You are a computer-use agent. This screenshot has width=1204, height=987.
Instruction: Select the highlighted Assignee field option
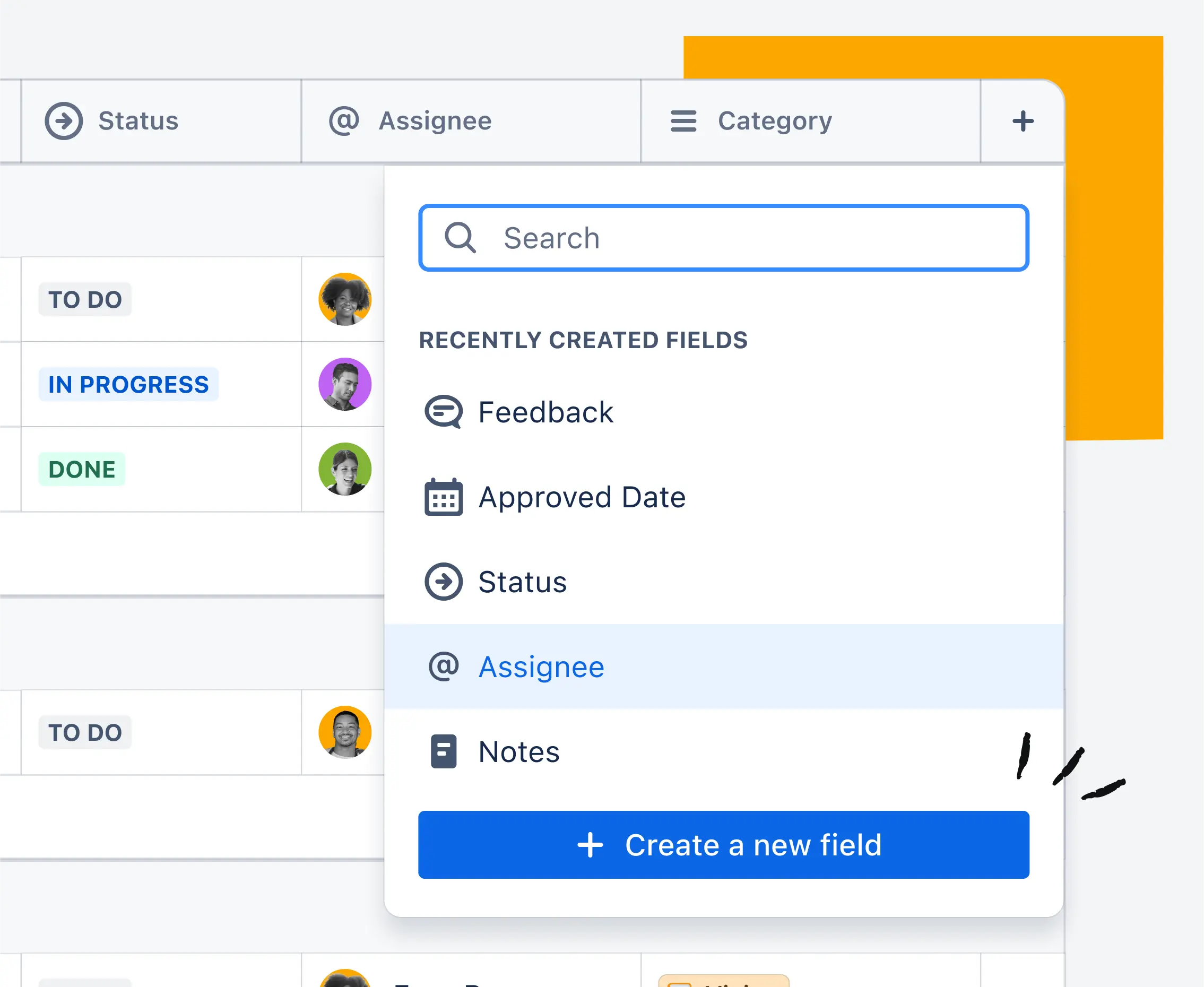pos(724,666)
